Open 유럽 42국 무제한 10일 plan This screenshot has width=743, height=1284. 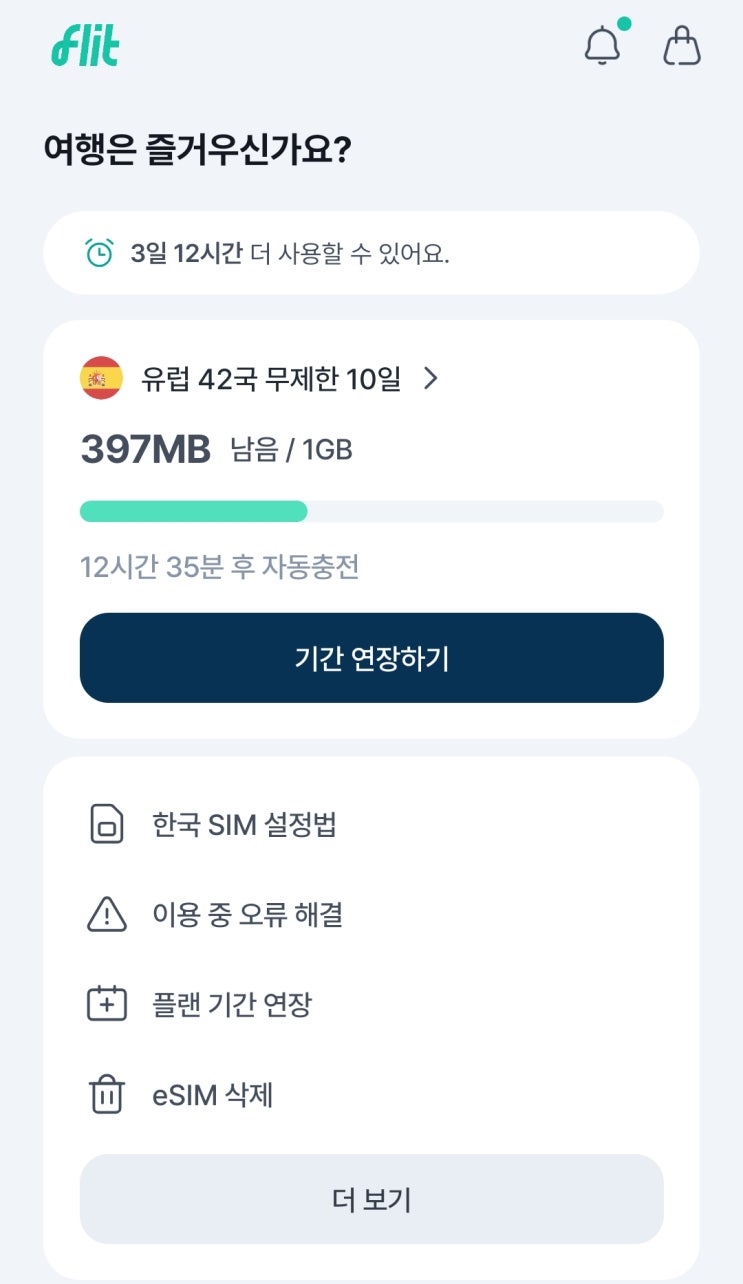271,378
